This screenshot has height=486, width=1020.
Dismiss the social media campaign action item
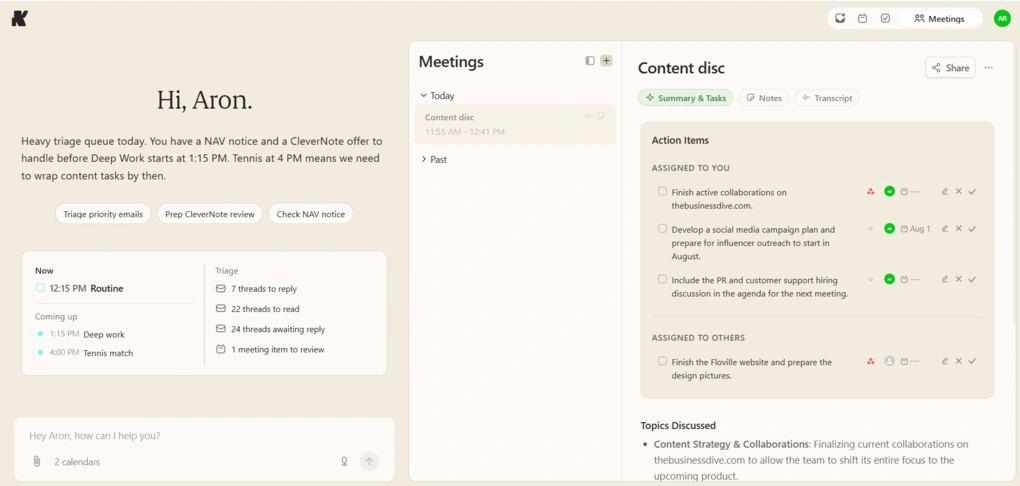point(958,228)
